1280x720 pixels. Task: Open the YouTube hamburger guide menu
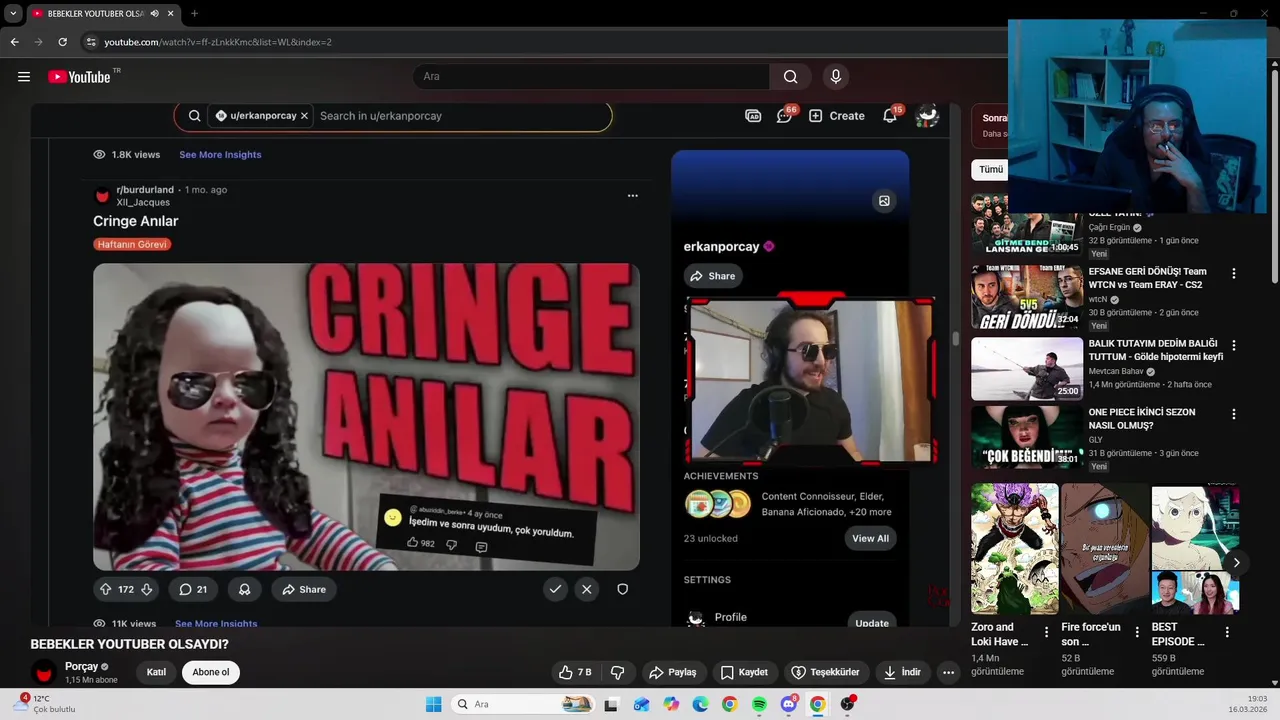(24, 77)
